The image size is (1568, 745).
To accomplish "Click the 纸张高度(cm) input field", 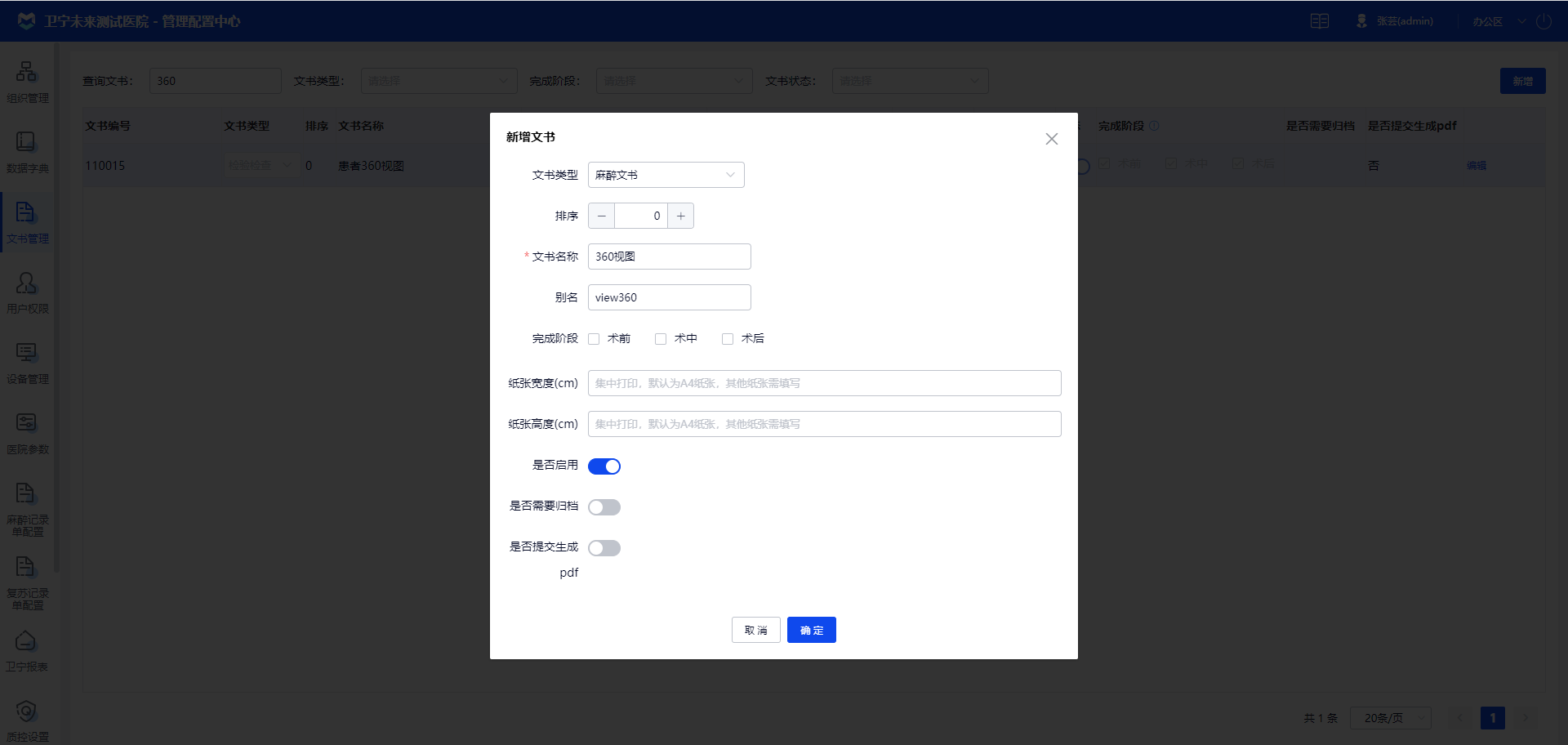I will (825, 424).
